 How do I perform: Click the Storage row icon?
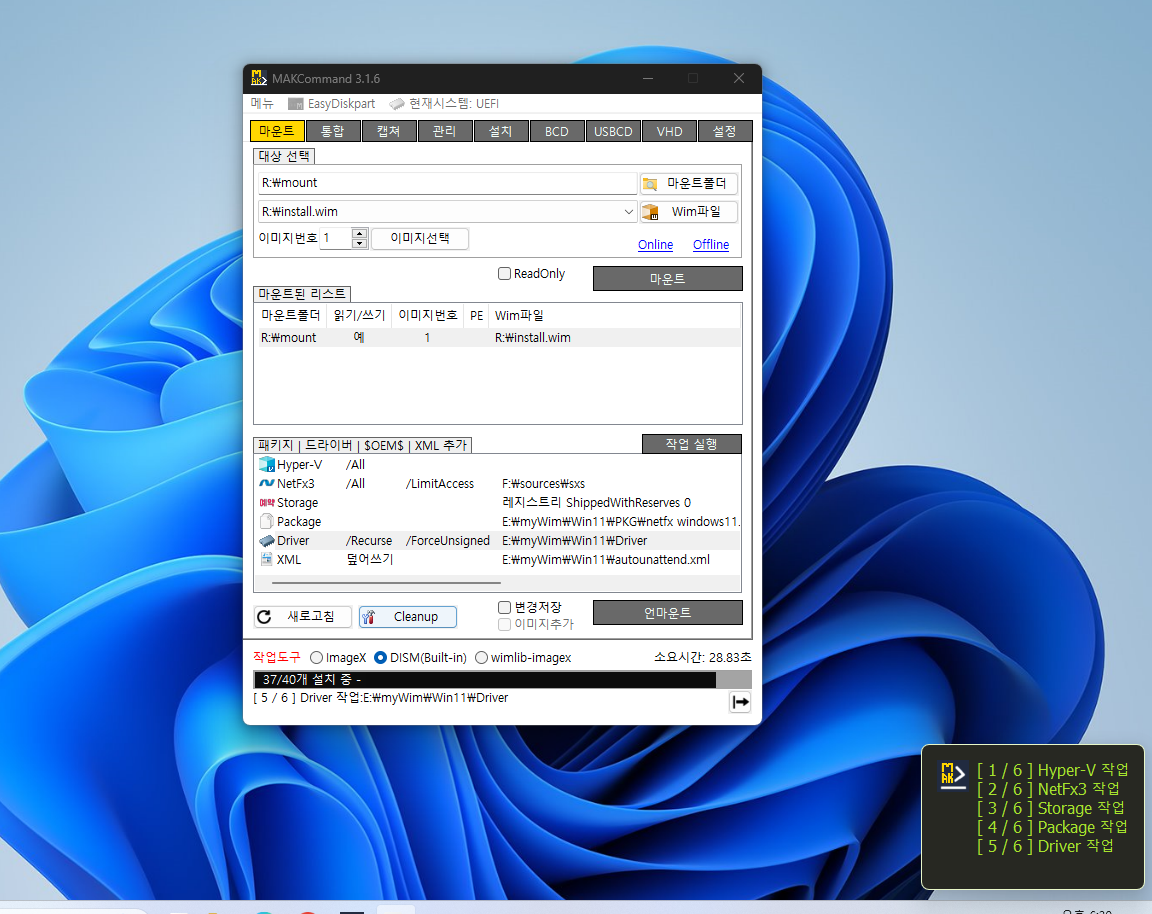click(x=267, y=503)
